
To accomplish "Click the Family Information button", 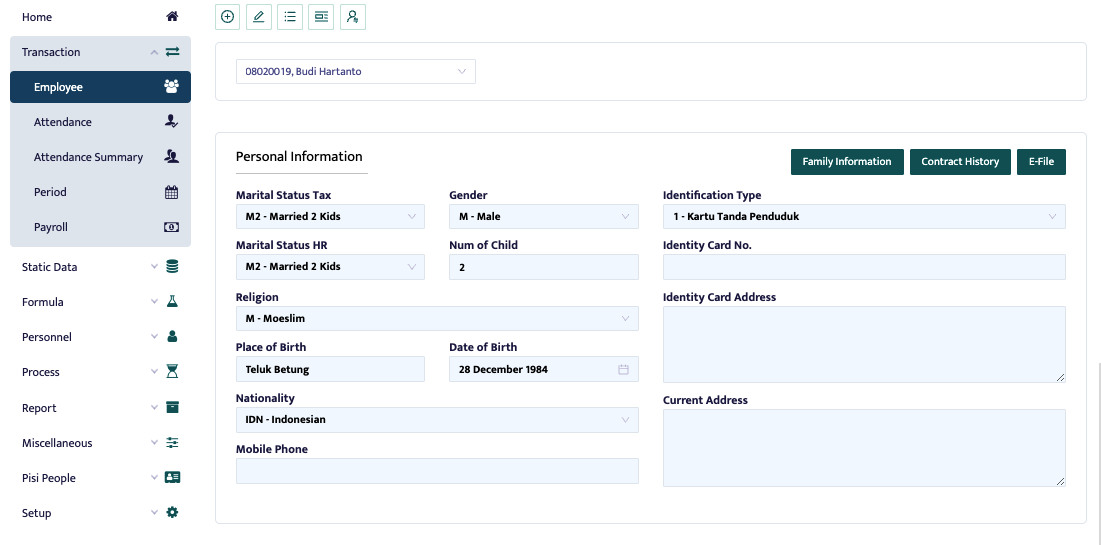I will pos(846,162).
